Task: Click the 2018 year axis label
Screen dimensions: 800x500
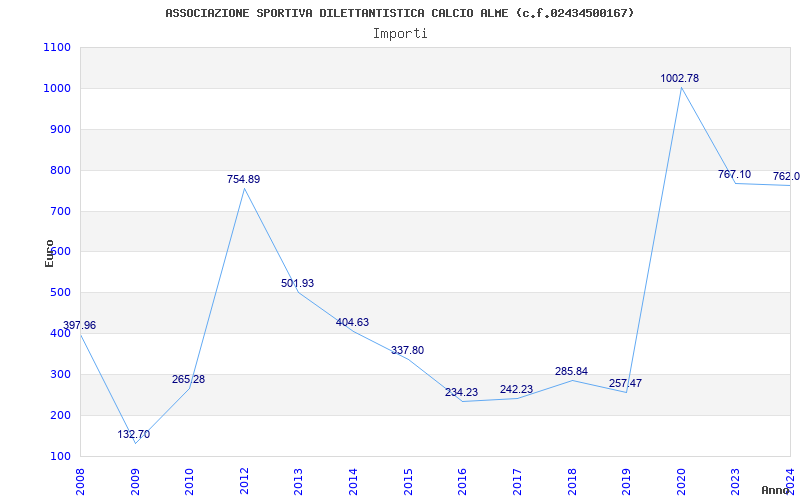Action: click(x=571, y=482)
